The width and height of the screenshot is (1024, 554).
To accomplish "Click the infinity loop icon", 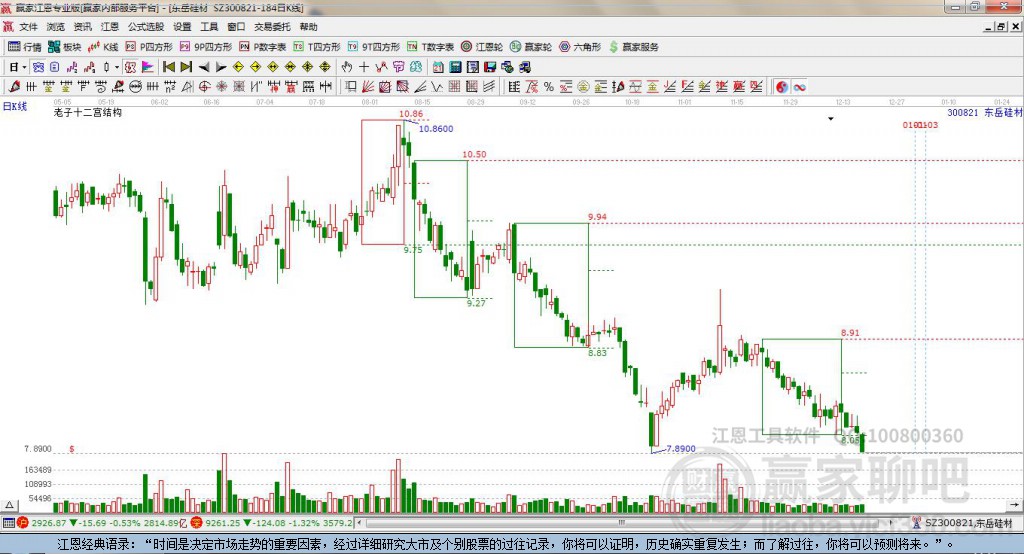I will 799,86.
